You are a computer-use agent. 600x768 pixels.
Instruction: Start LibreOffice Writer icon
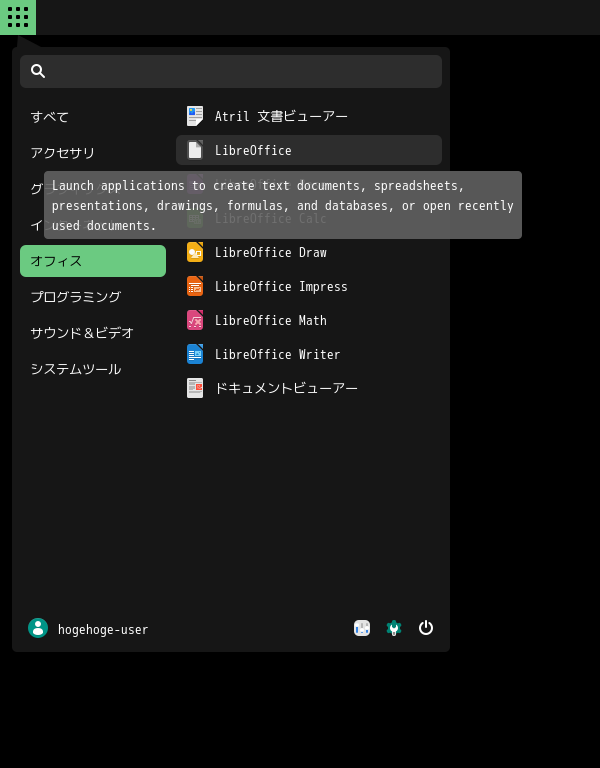click(x=195, y=354)
